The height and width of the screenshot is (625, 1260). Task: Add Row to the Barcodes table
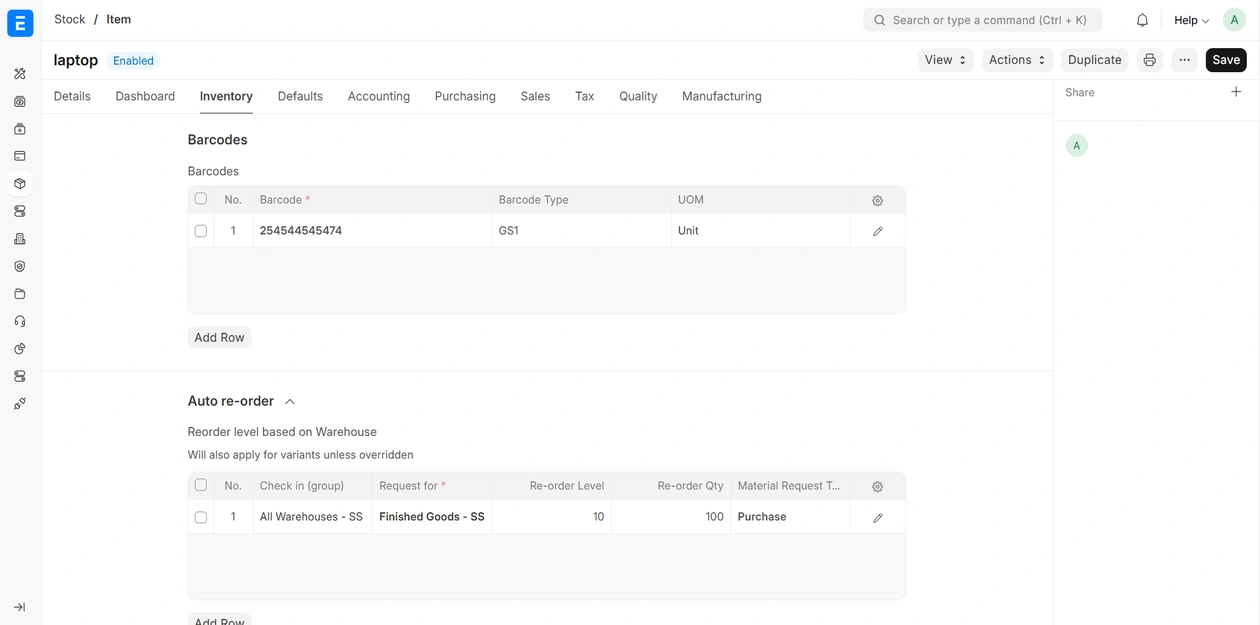click(x=219, y=337)
